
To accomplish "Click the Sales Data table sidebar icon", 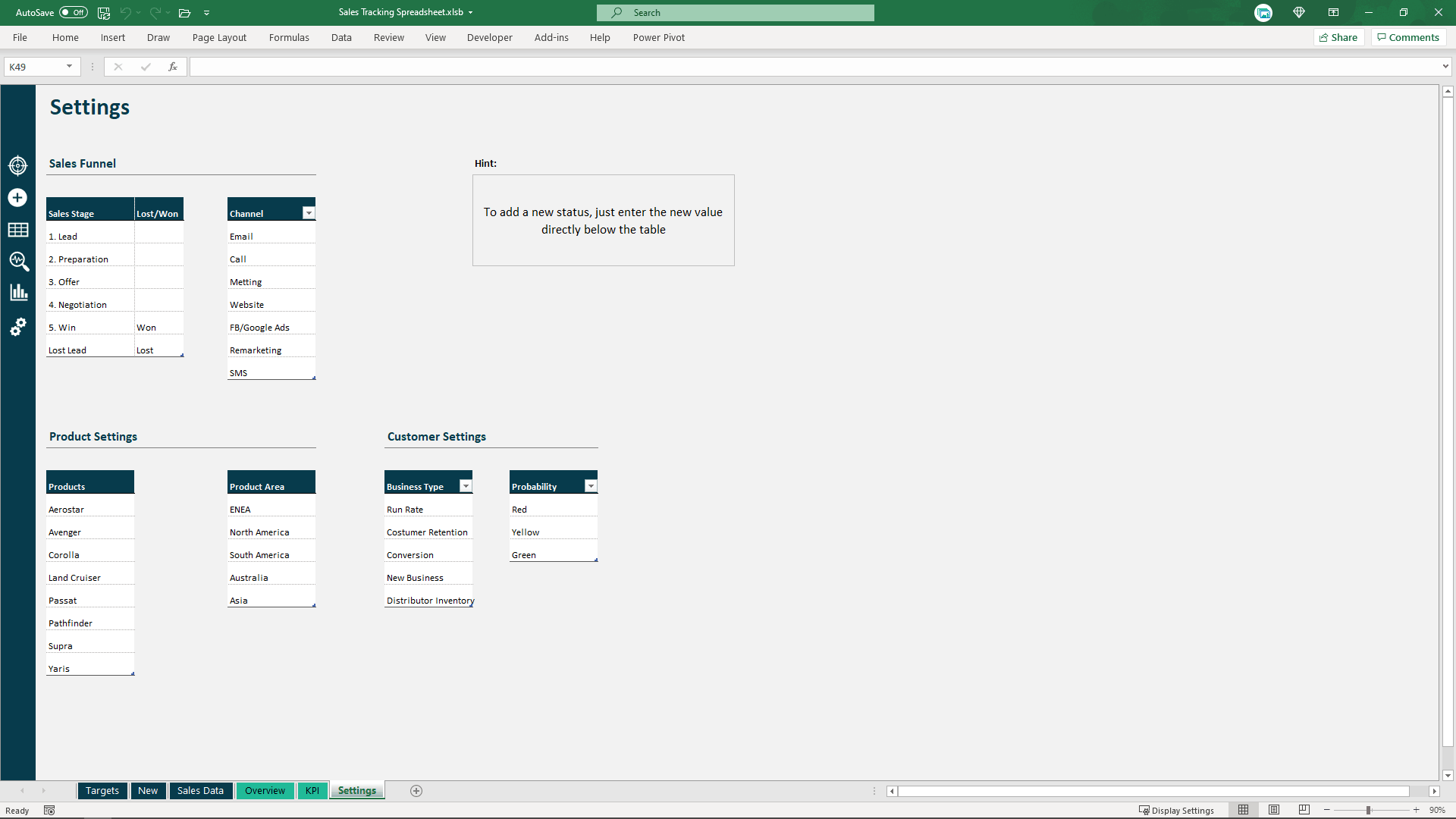I will (18, 230).
